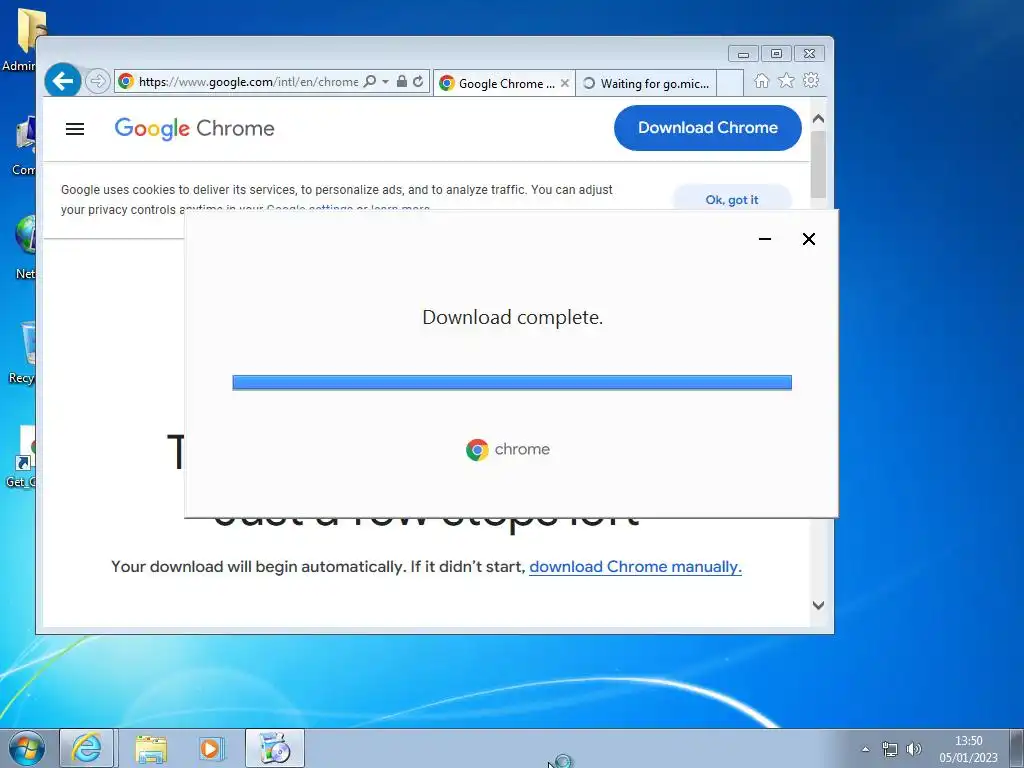Click the Show desktop button
The image size is (1024, 768).
coord(1016,748)
